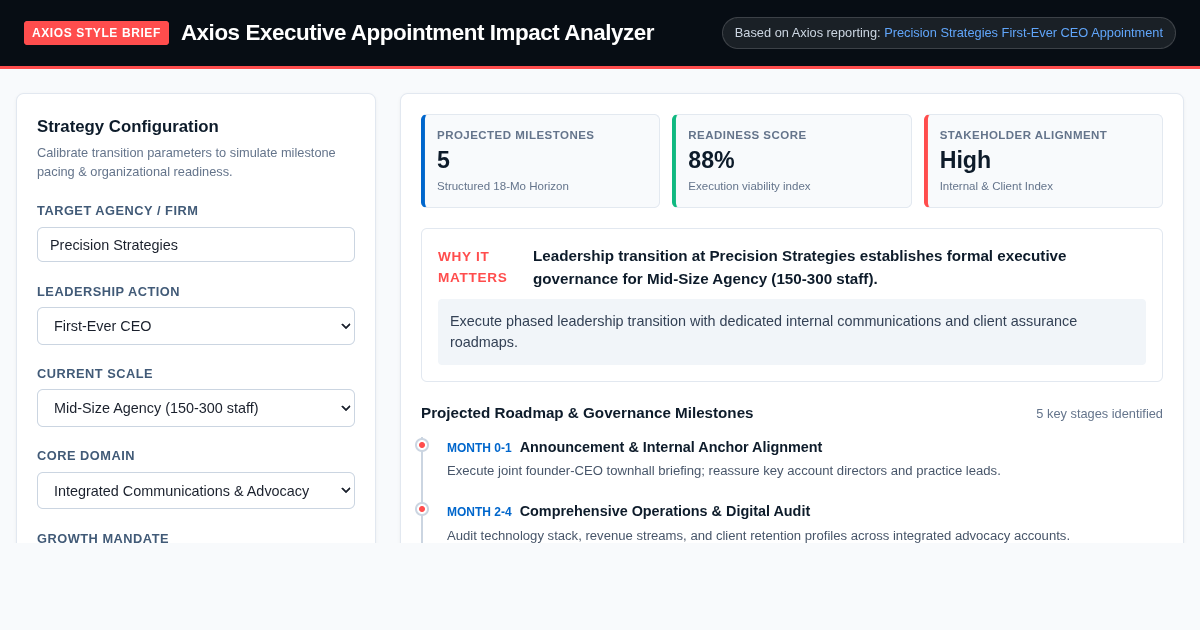This screenshot has width=1200, height=630.
Task: Click the Strategy Configuration heading
Action: tap(128, 127)
